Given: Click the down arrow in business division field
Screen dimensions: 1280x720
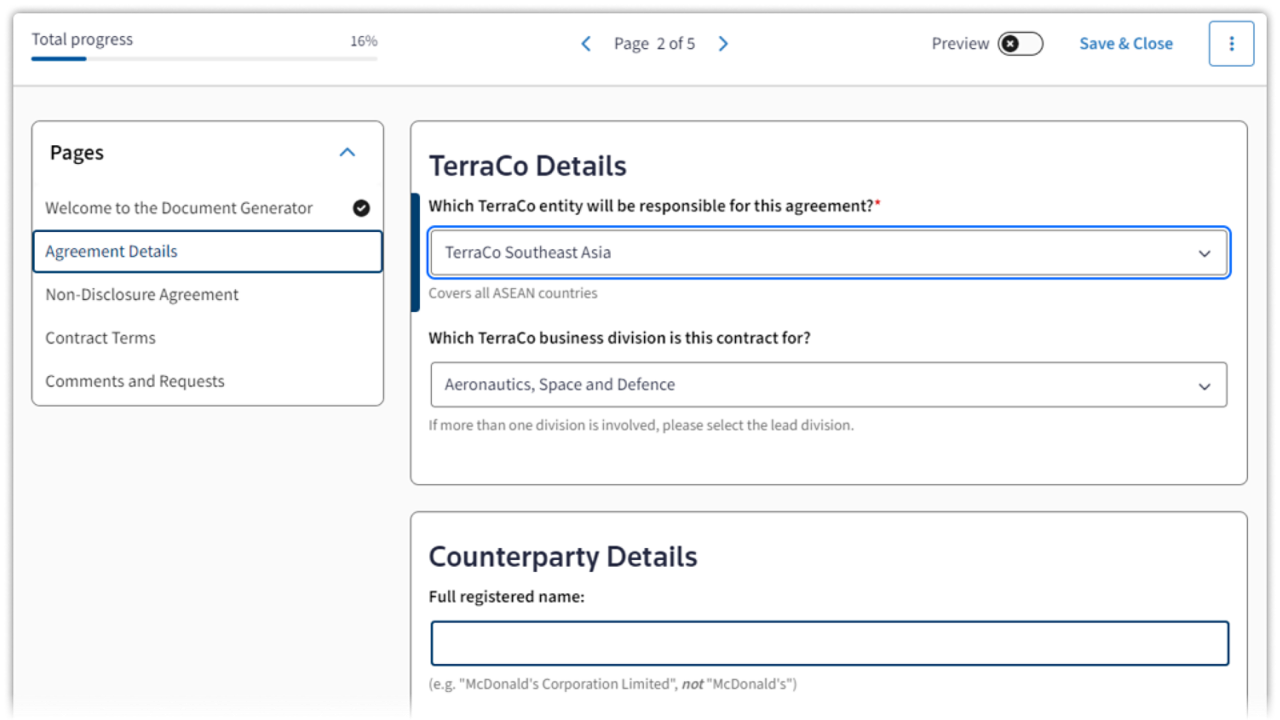Looking at the screenshot, I should coord(1204,386).
